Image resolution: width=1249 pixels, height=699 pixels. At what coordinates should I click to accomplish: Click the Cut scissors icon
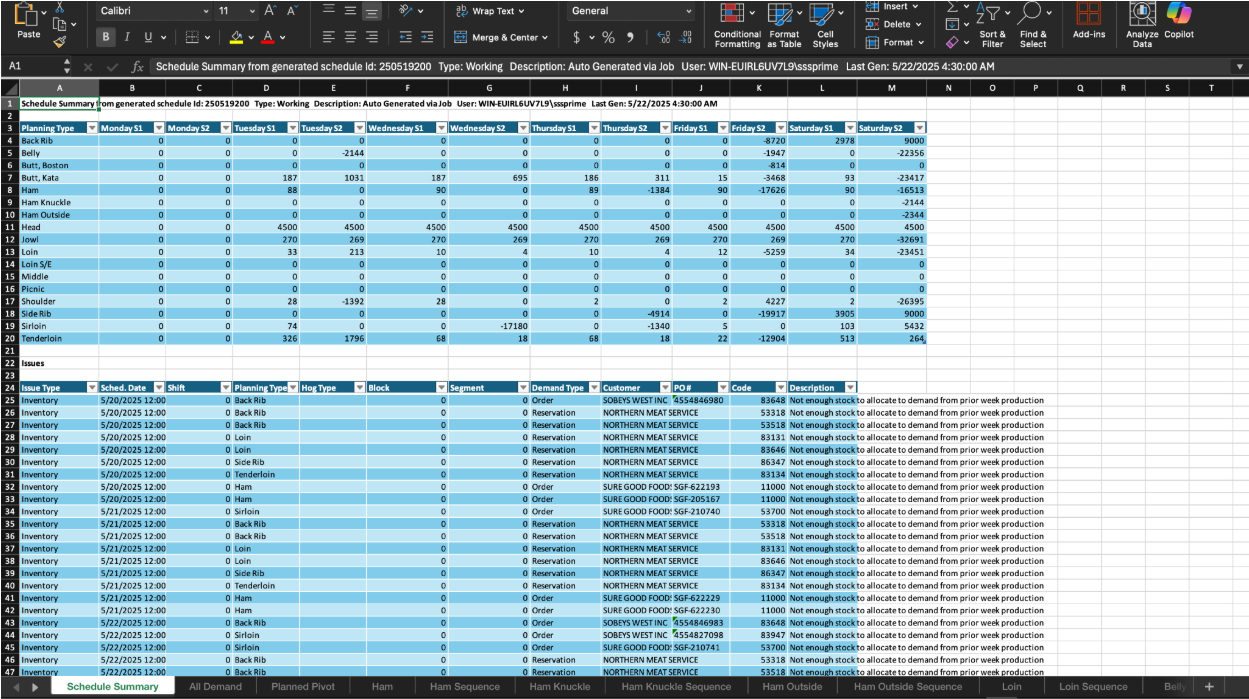point(60,7)
